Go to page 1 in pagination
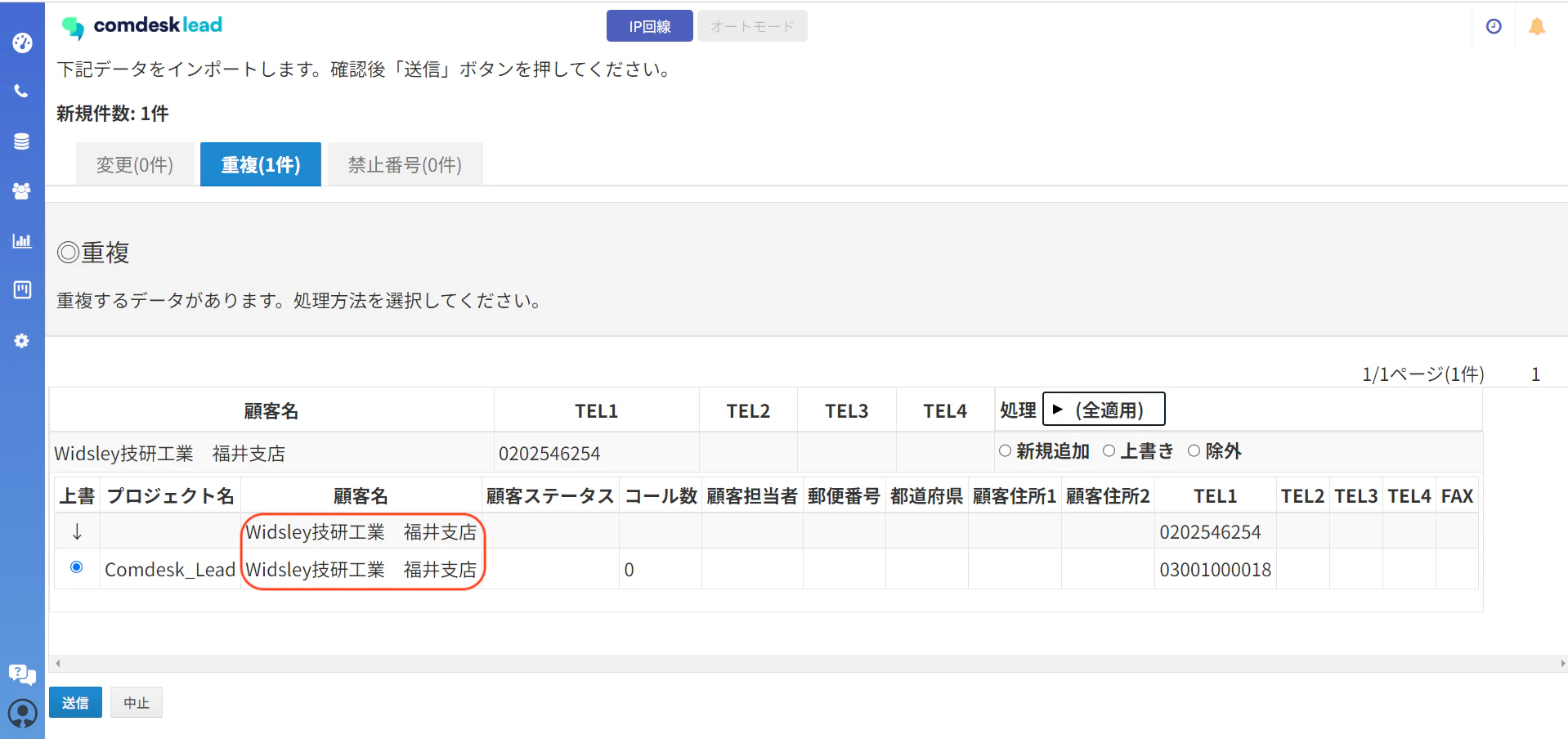This screenshot has height=739, width=1568. pyautogui.click(x=1535, y=374)
